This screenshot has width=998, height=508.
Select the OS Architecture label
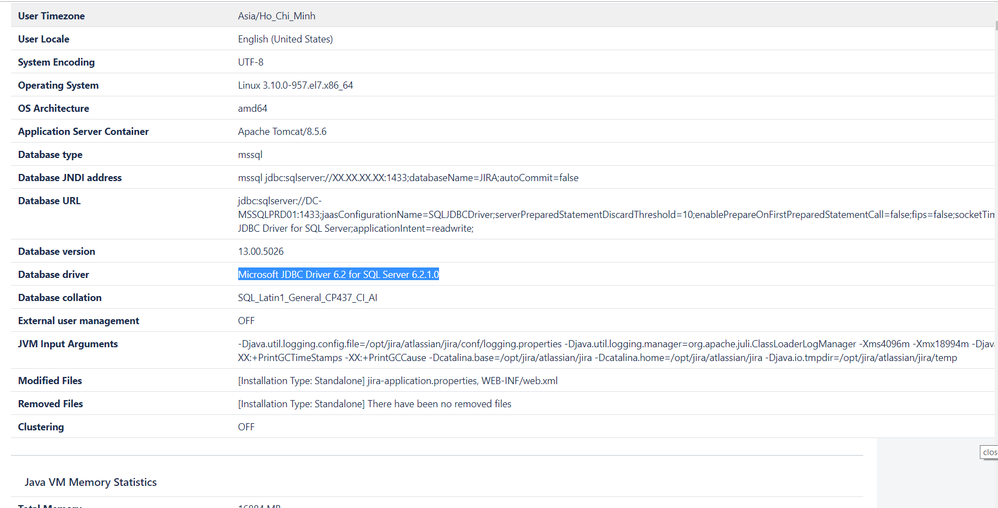pyautogui.click(x=53, y=108)
